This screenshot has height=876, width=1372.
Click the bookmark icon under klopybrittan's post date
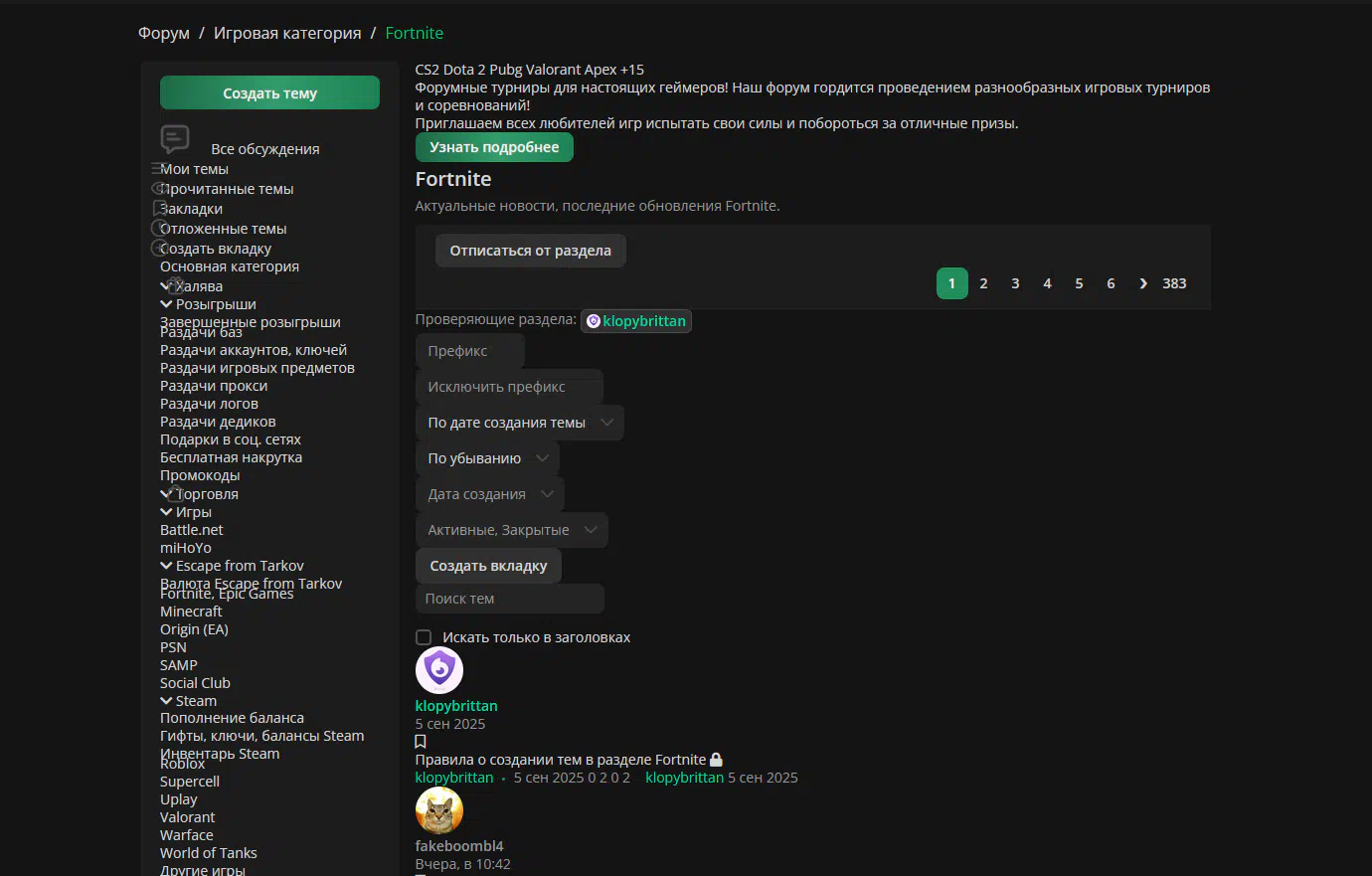click(x=421, y=742)
